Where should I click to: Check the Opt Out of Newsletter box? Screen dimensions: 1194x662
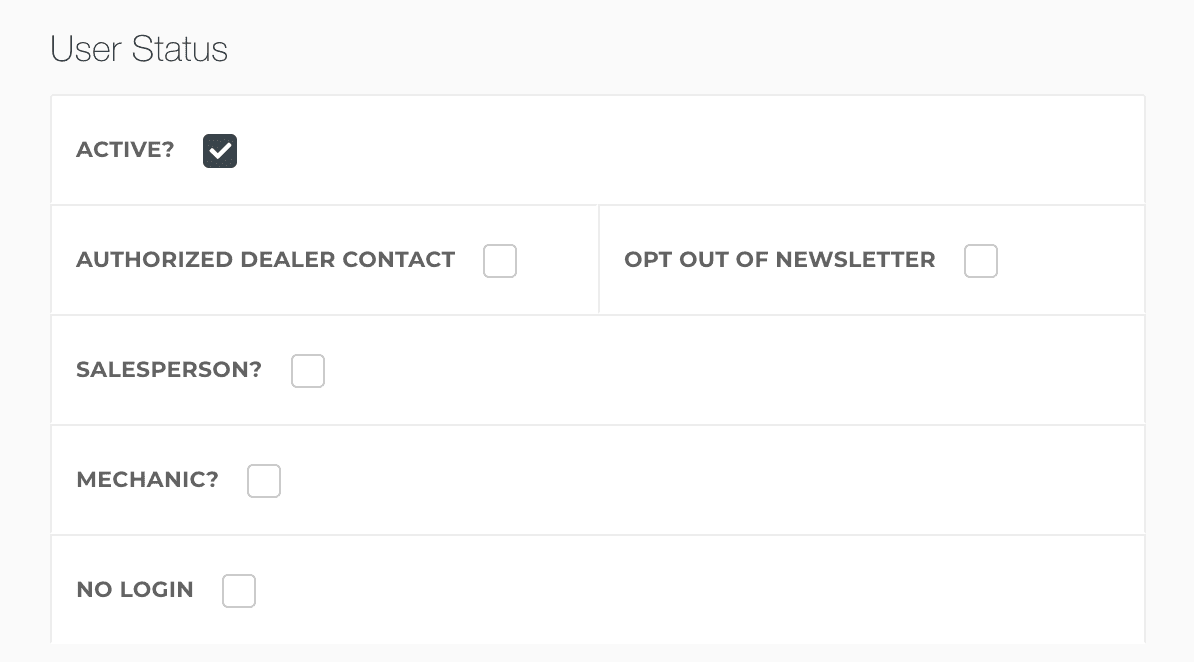(x=981, y=261)
